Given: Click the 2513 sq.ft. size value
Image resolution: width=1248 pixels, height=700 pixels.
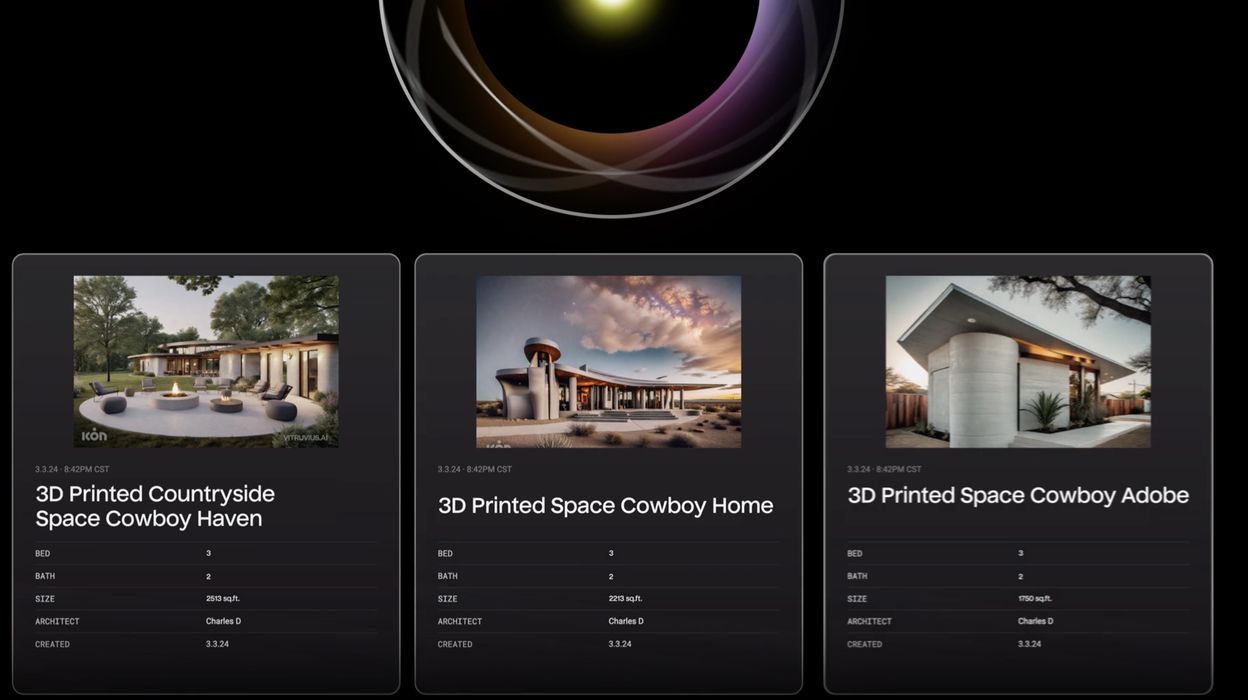Looking at the screenshot, I should (x=223, y=599).
